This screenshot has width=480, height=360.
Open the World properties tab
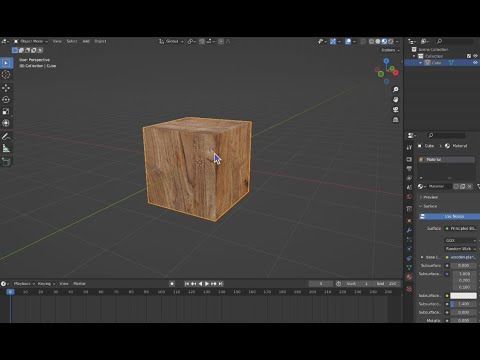tap(409, 197)
